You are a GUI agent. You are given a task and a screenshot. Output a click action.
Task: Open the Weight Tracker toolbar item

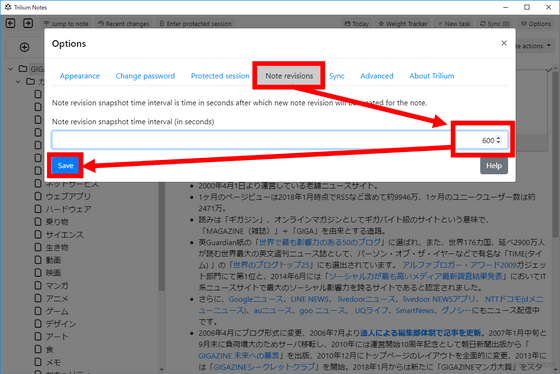403,24
